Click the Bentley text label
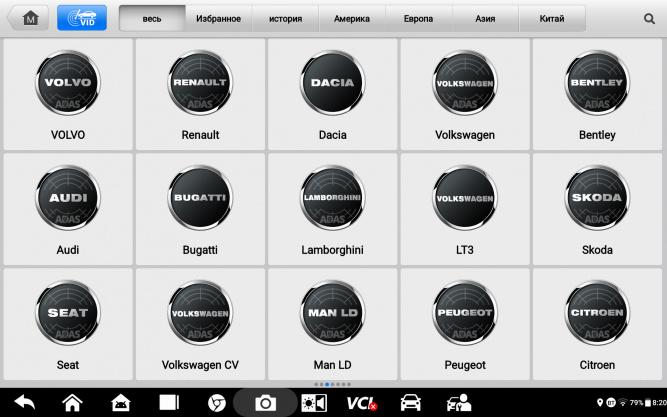Image resolution: width=667 pixels, height=417 pixels. [597, 135]
